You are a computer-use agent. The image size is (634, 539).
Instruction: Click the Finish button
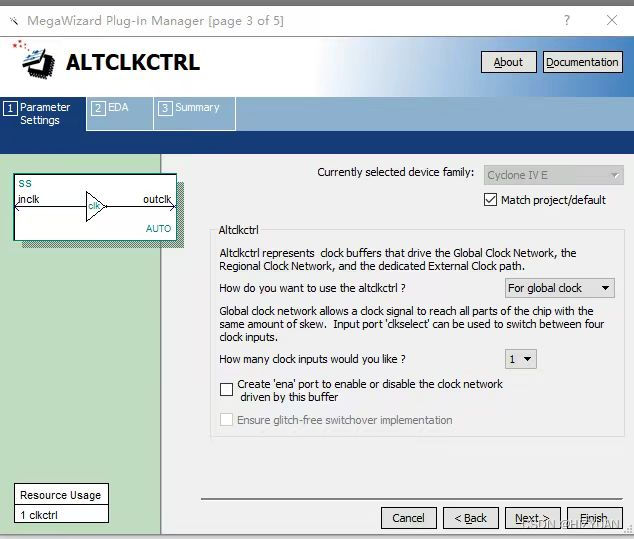[x=594, y=518]
